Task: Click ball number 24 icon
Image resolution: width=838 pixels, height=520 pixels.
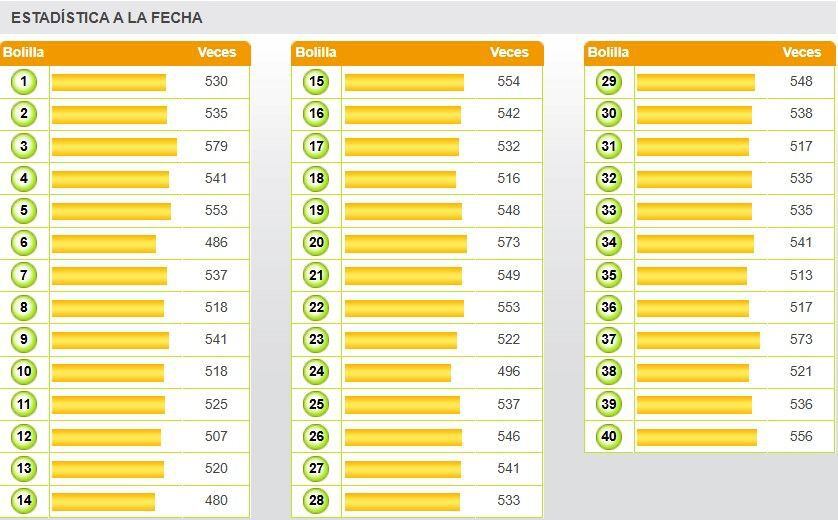Action: point(316,372)
